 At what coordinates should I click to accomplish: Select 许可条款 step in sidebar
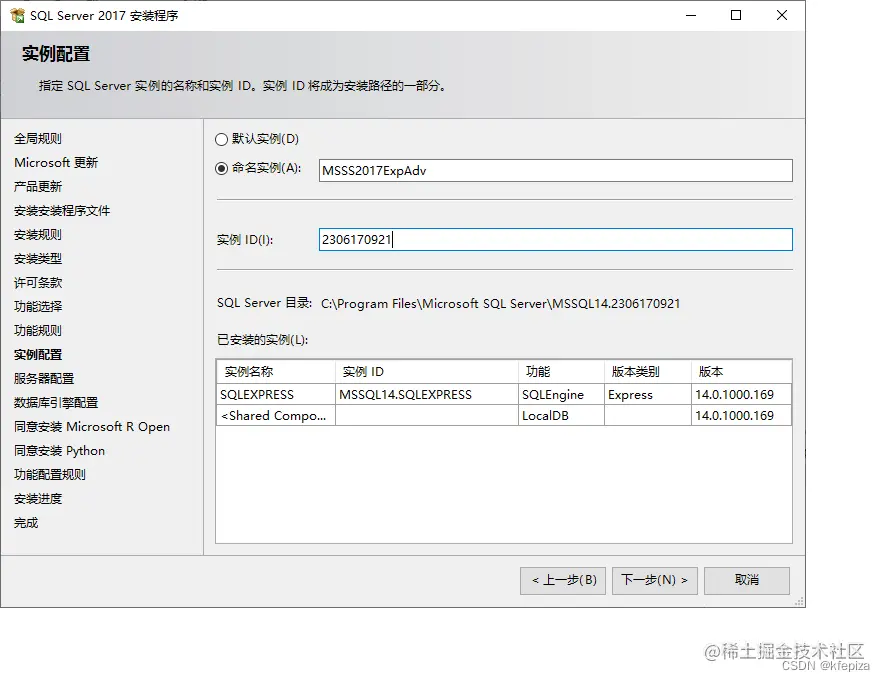click(38, 282)
